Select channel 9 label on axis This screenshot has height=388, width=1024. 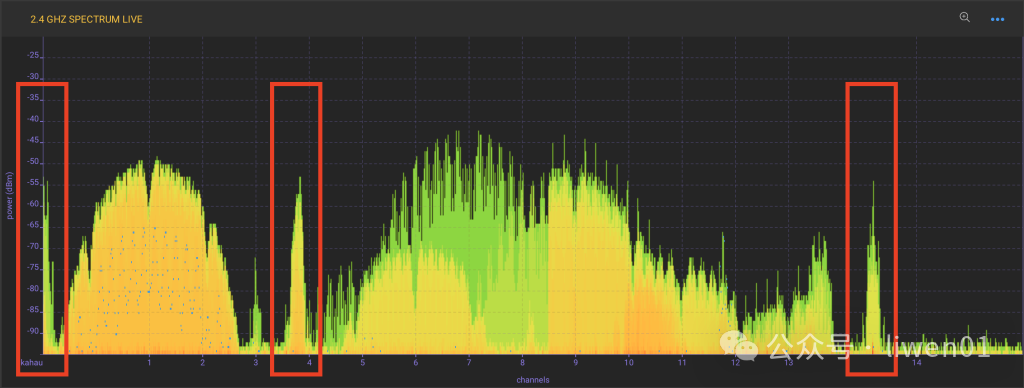(x=575, y=363)
